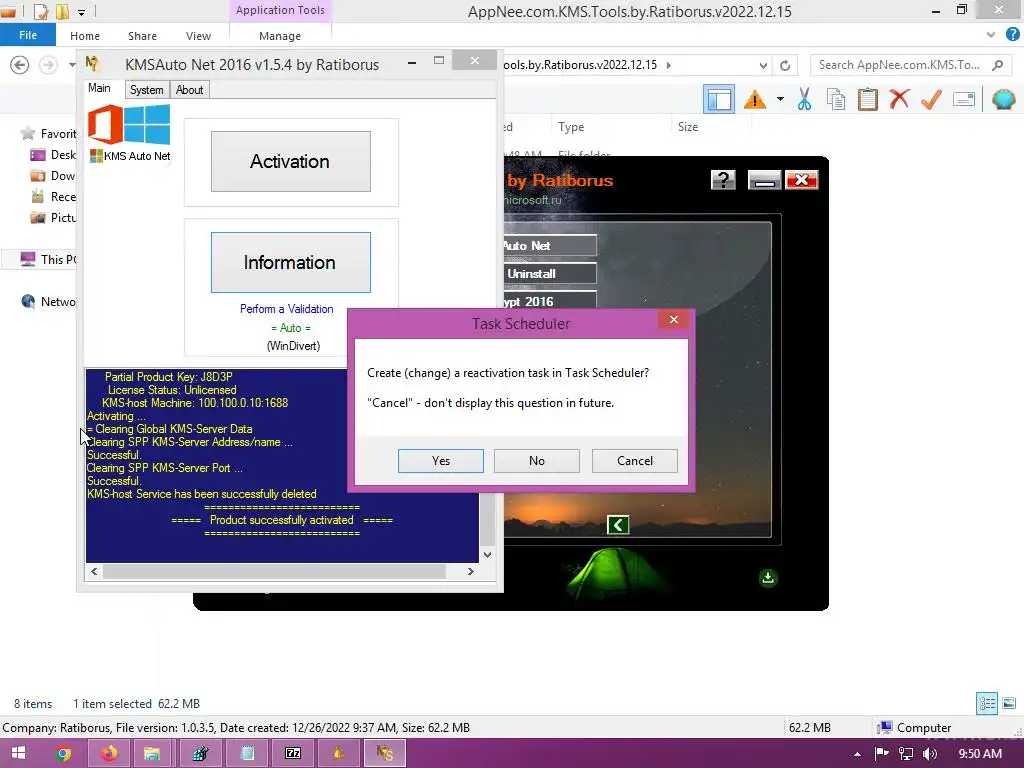Click the Perform a Validation link
The width and height of the screenshot is (1024, 768).
click(x=287, y=309)
